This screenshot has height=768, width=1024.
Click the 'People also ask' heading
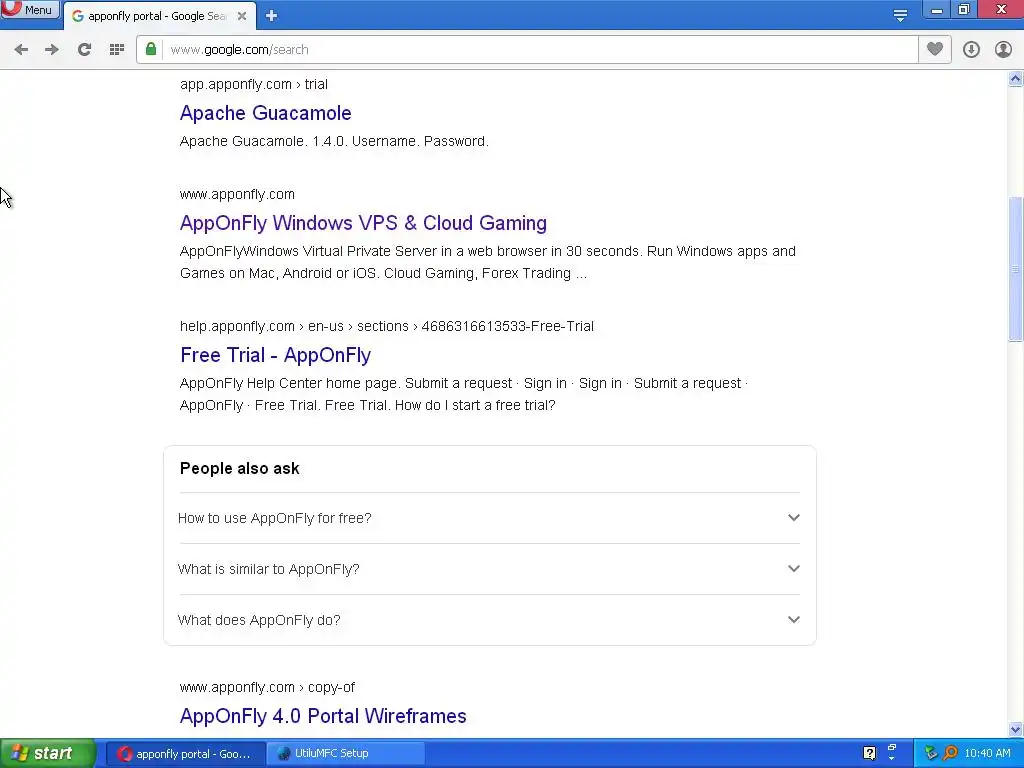(240, 468)
